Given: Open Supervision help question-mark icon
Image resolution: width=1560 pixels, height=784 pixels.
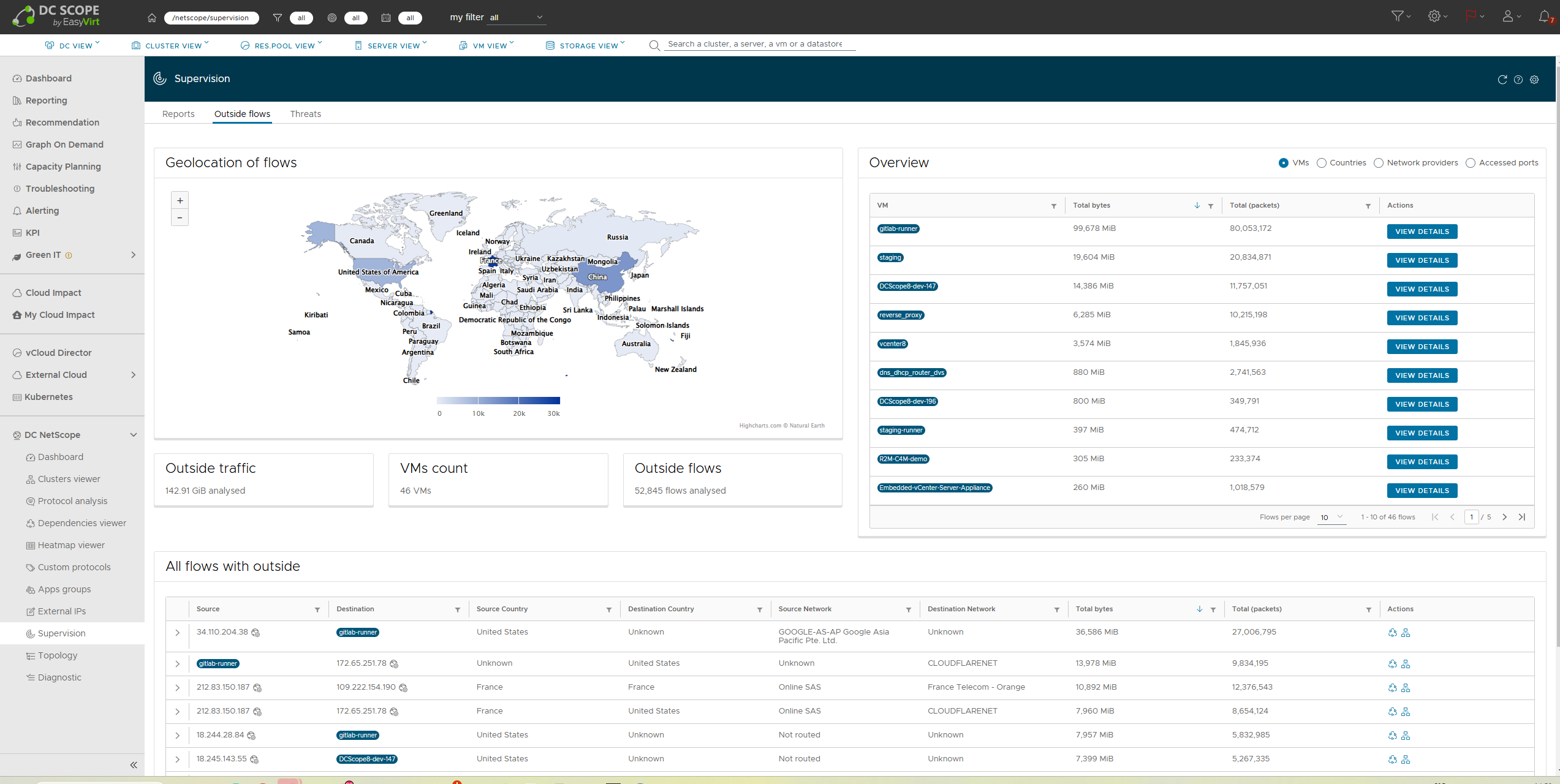Looking at the screenshot, I should pos(1518,80).
